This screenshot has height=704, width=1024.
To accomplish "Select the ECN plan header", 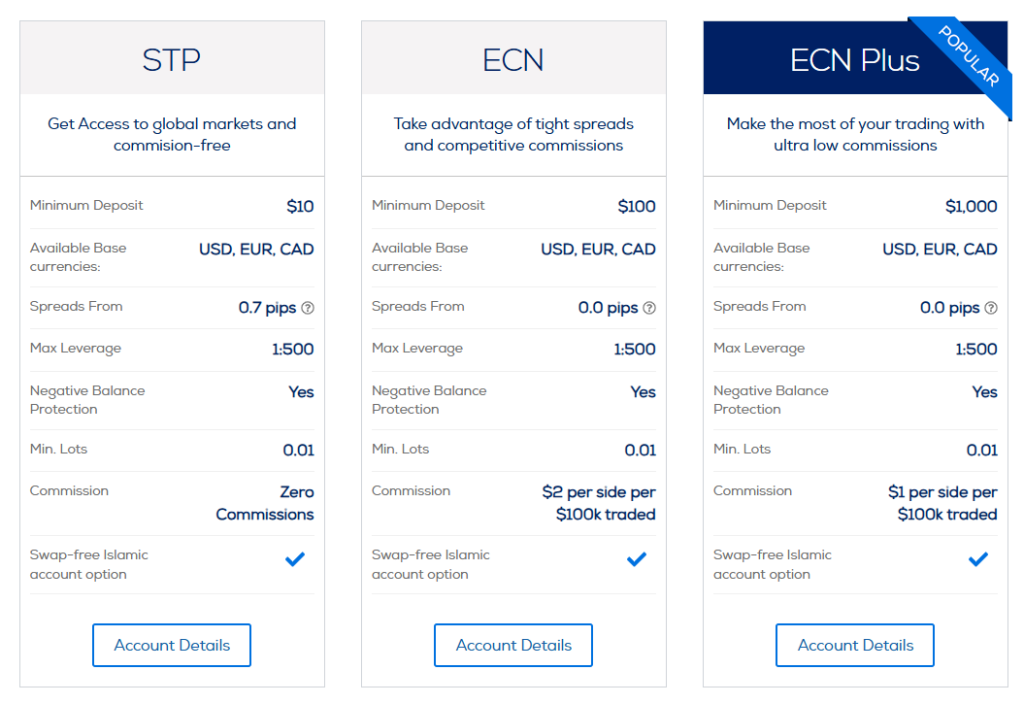I will point(513,60).
